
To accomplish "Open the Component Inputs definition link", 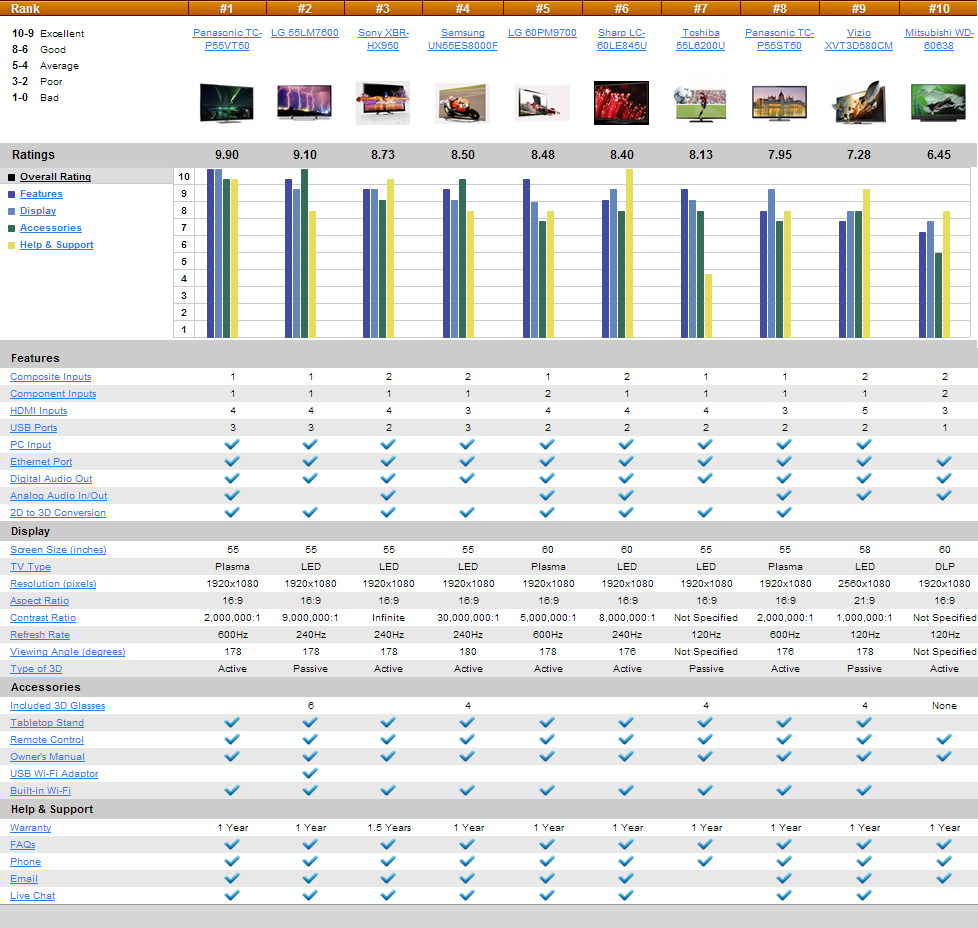I will coord(53,394).
